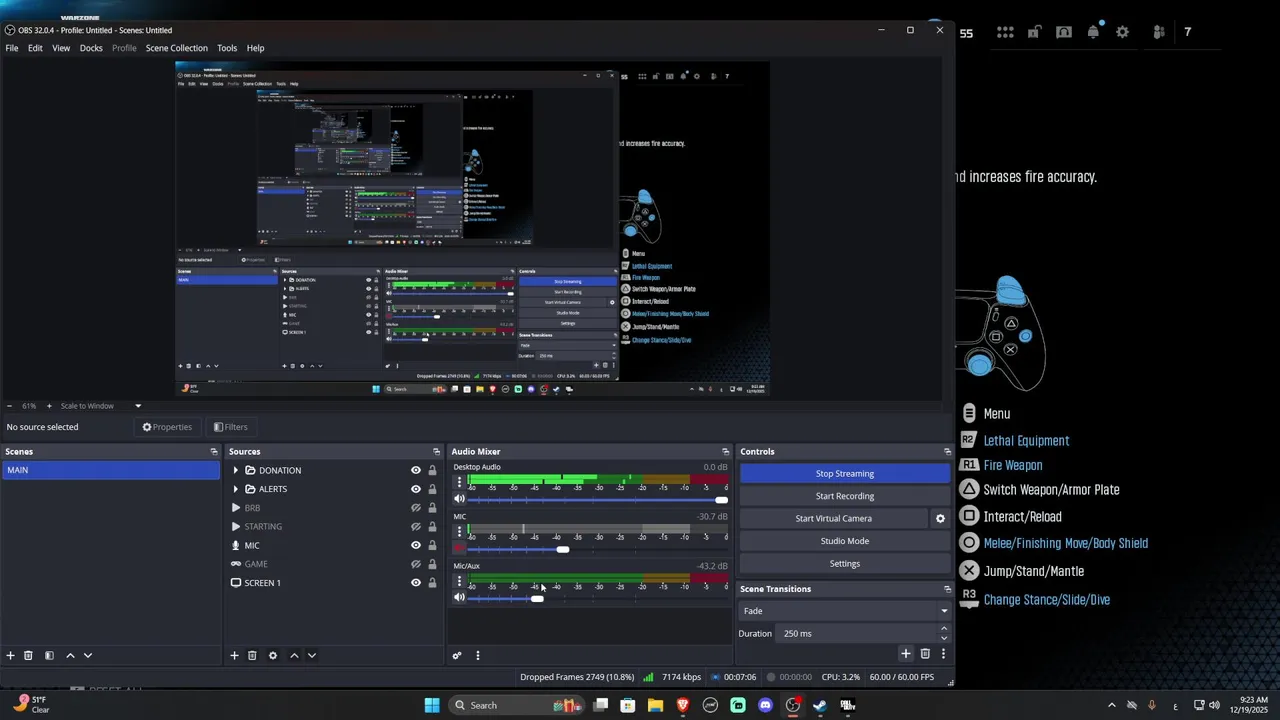Viewport: 1280px width, 720px height.
Task: Hide the DONATION source eye icon
Action: 416,470
